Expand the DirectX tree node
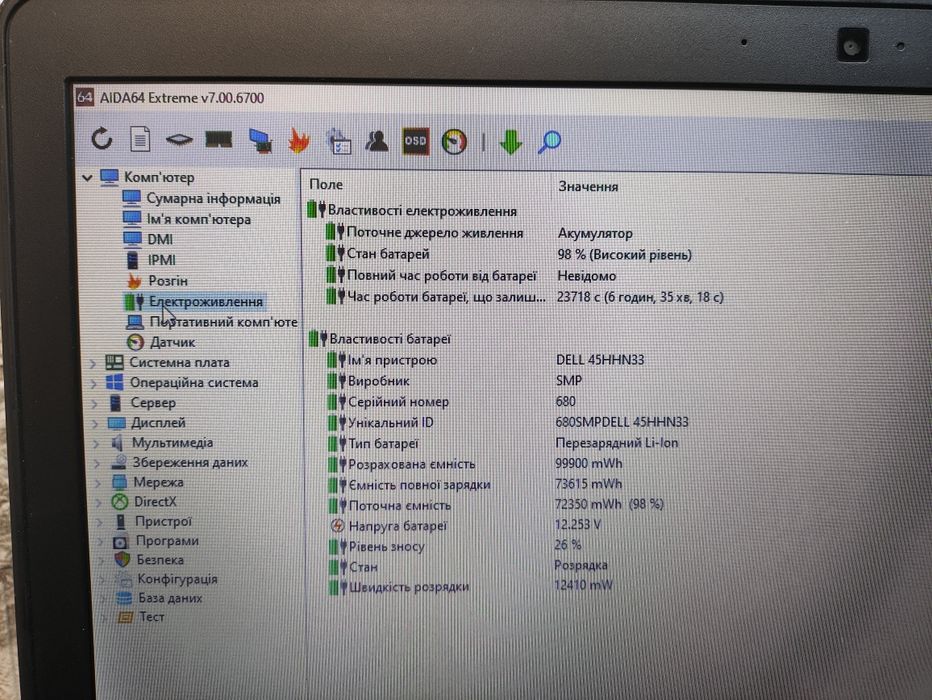This screenshot has height=700, width=932. 100,503
